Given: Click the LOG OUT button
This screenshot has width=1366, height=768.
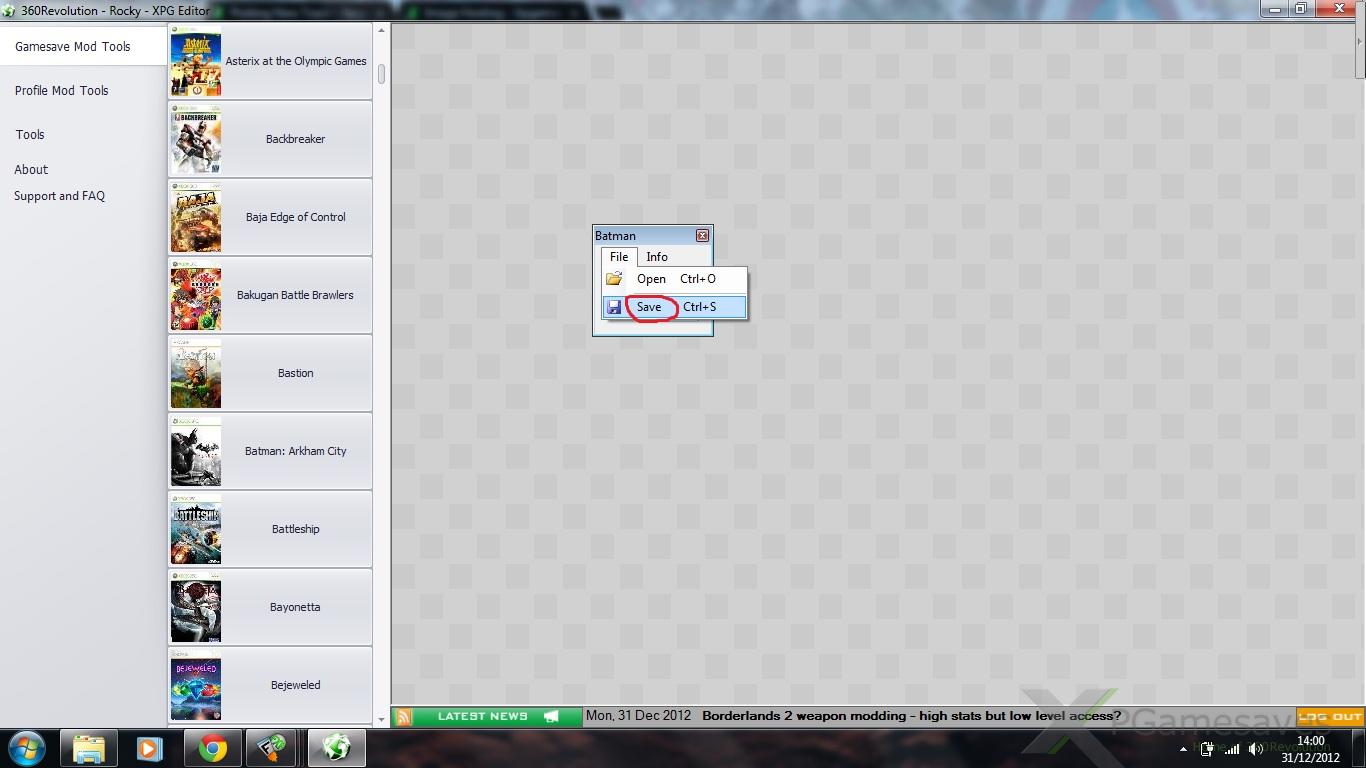Looking at the screenshot, I should (x=1330, y=717).
